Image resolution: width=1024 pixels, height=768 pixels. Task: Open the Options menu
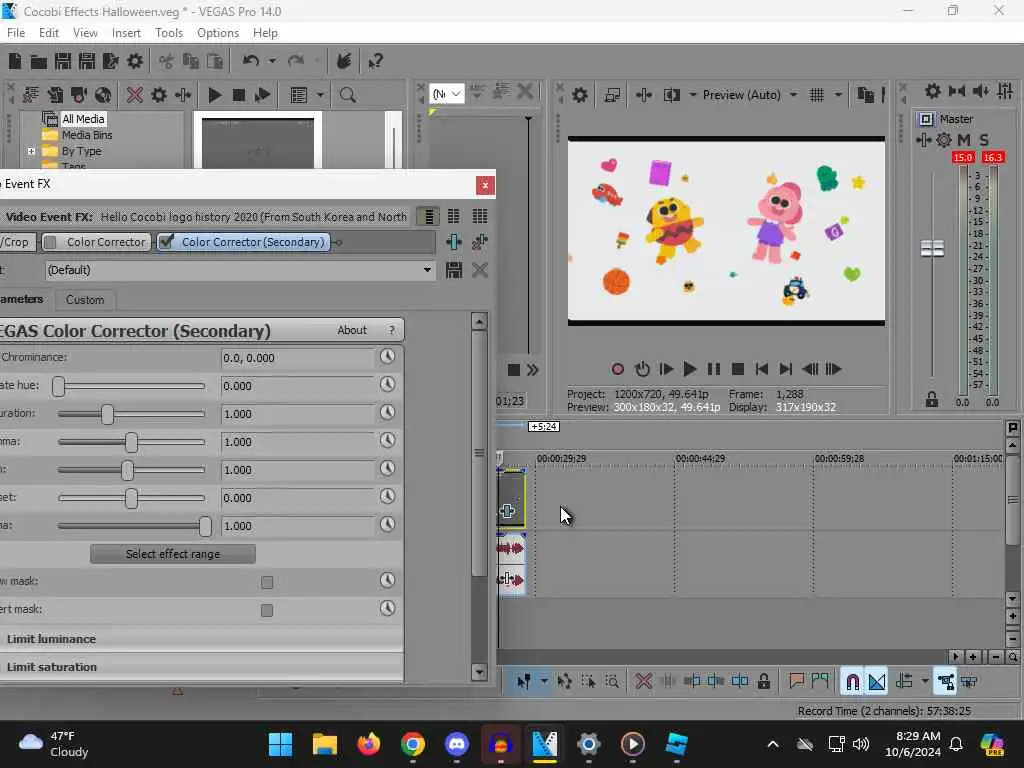point(218,33)
